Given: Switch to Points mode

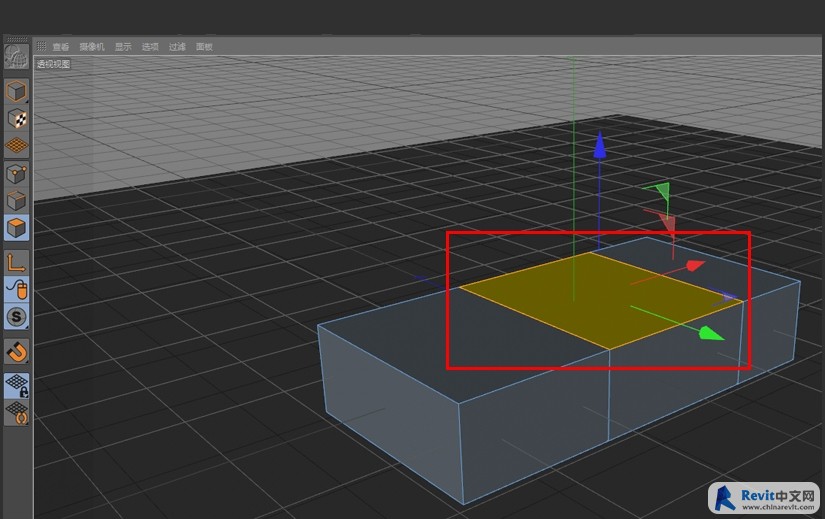Looking at the screenshot, I should click(x=16, y=173).
